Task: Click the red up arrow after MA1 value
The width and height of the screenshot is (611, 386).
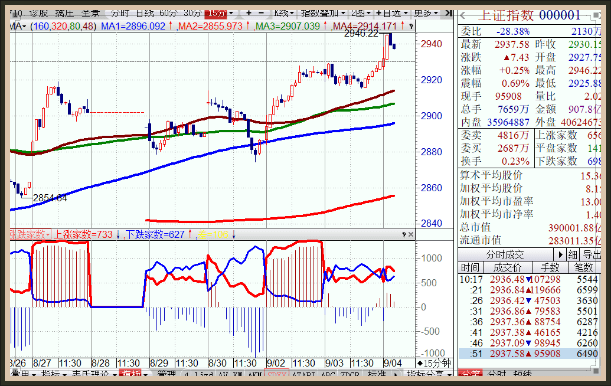Action: click(x=170, y=26)
